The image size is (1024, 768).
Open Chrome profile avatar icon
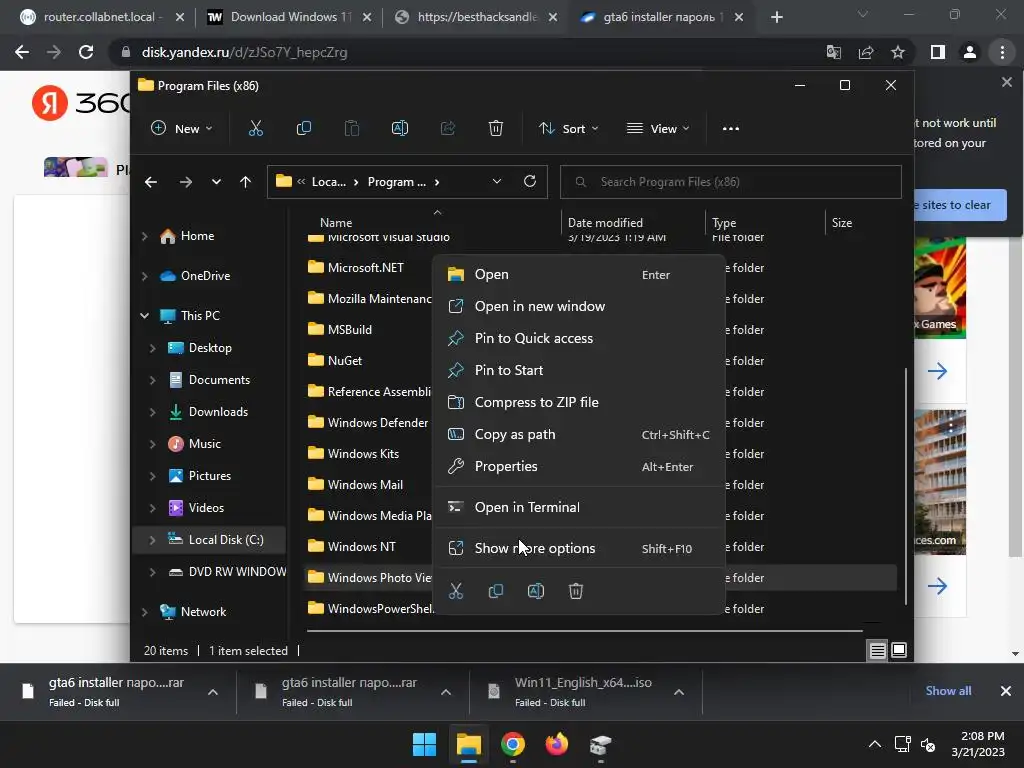970,52
